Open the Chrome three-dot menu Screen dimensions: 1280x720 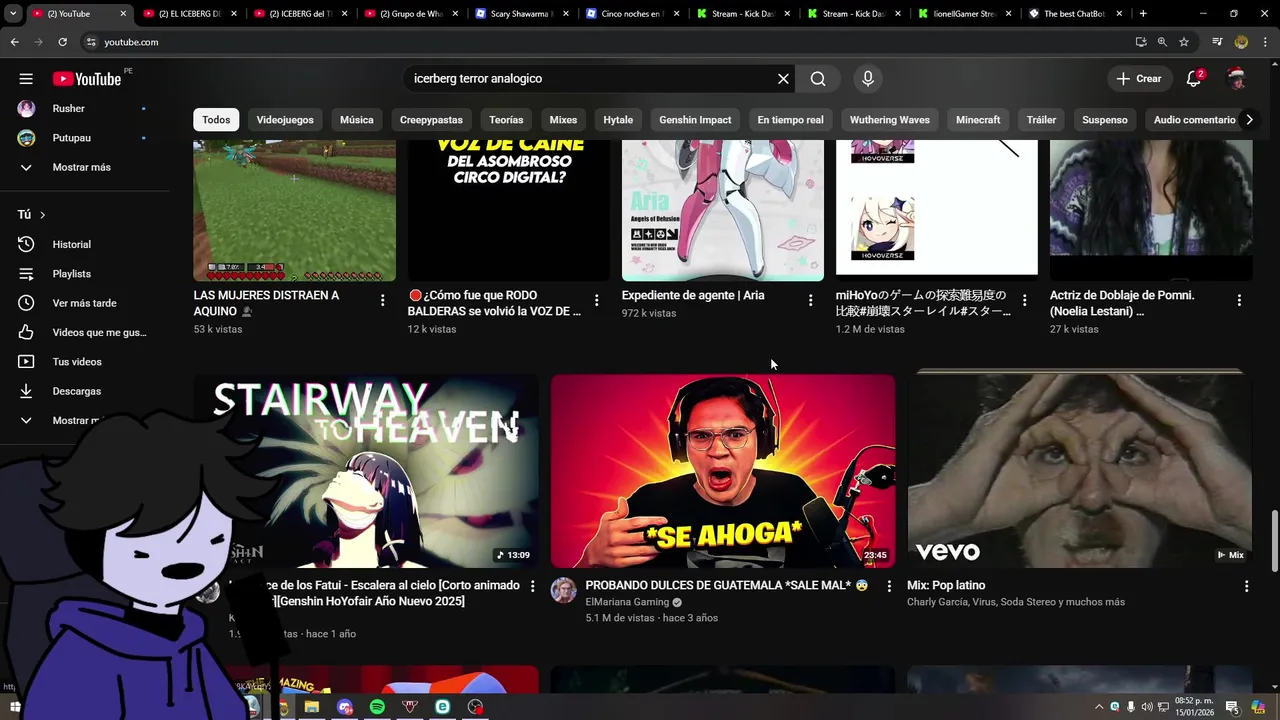[x=1265, y=42]
